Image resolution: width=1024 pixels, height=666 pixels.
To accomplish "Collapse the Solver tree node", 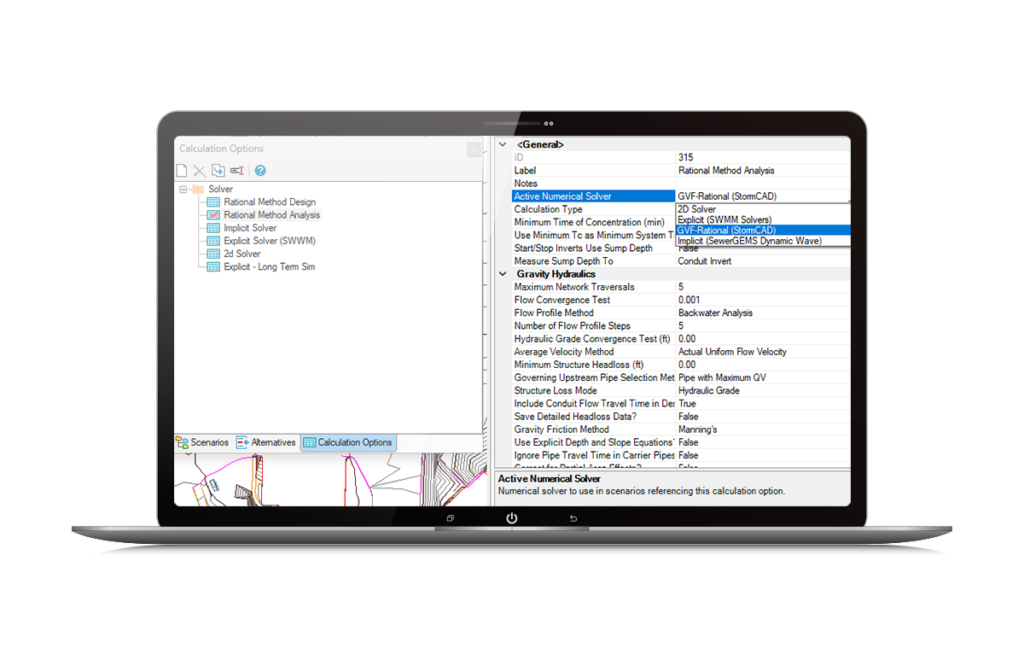I will pyautogui.click(x=183, y=188).
